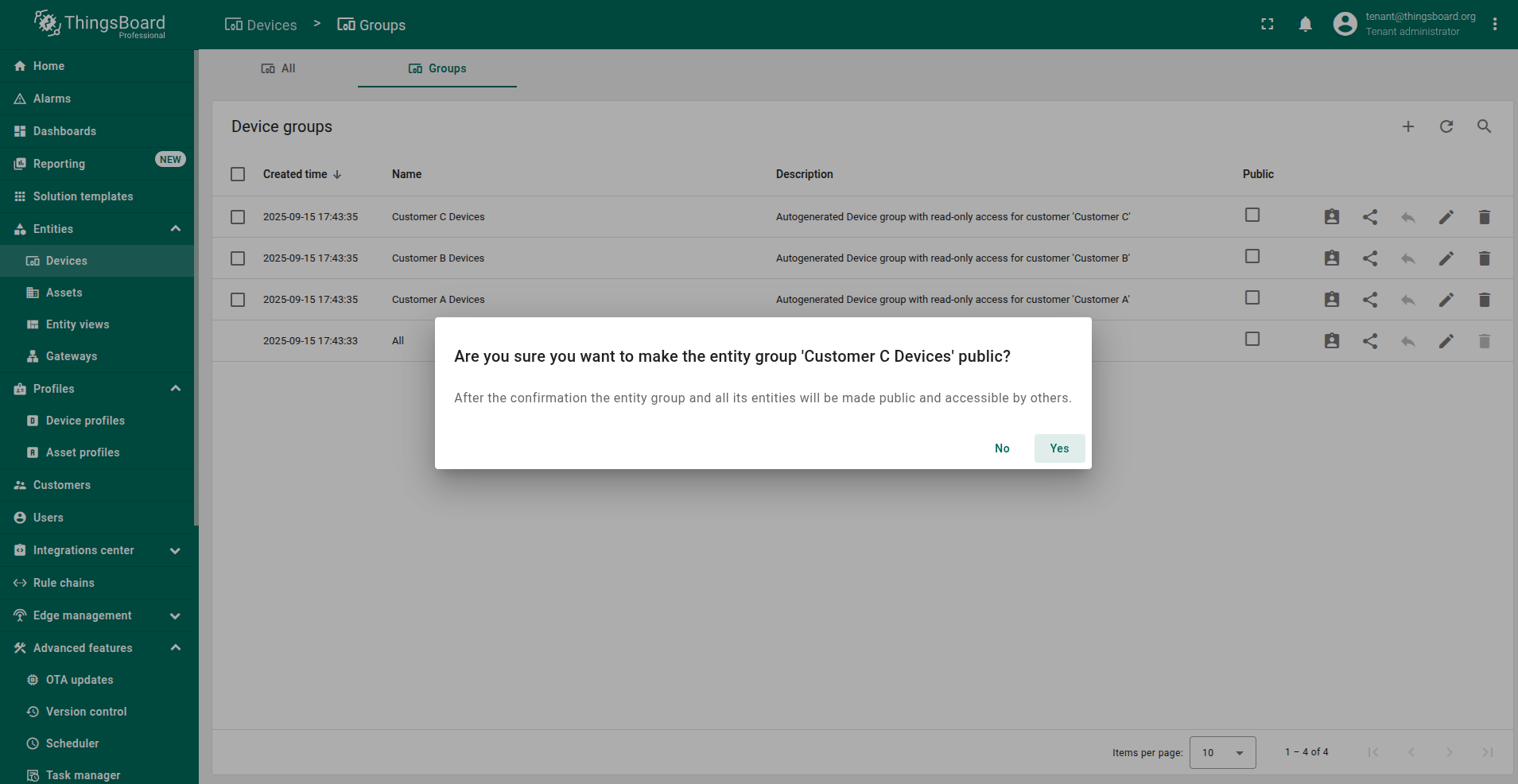This screenshot has width=1518, height=784.
Task: Cancel the dialog by clicking No
Action: pos(1001,448)
